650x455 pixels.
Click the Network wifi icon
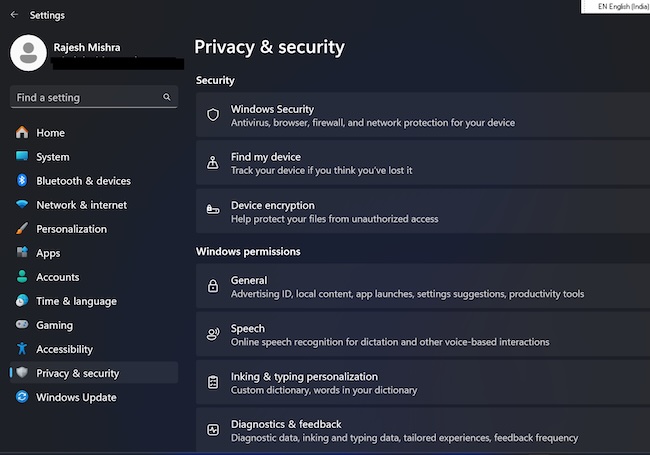point(22,204)
